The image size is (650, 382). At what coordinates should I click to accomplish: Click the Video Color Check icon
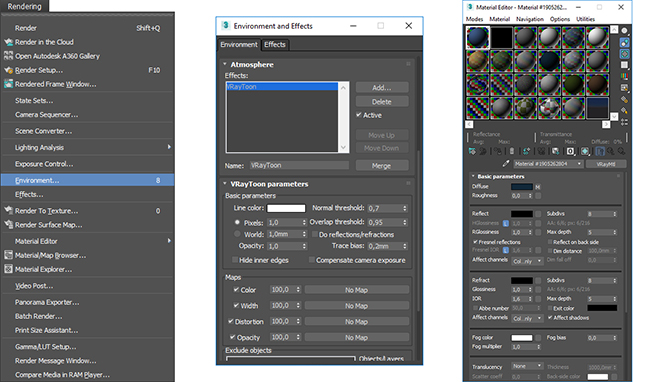tap(624, 76)
